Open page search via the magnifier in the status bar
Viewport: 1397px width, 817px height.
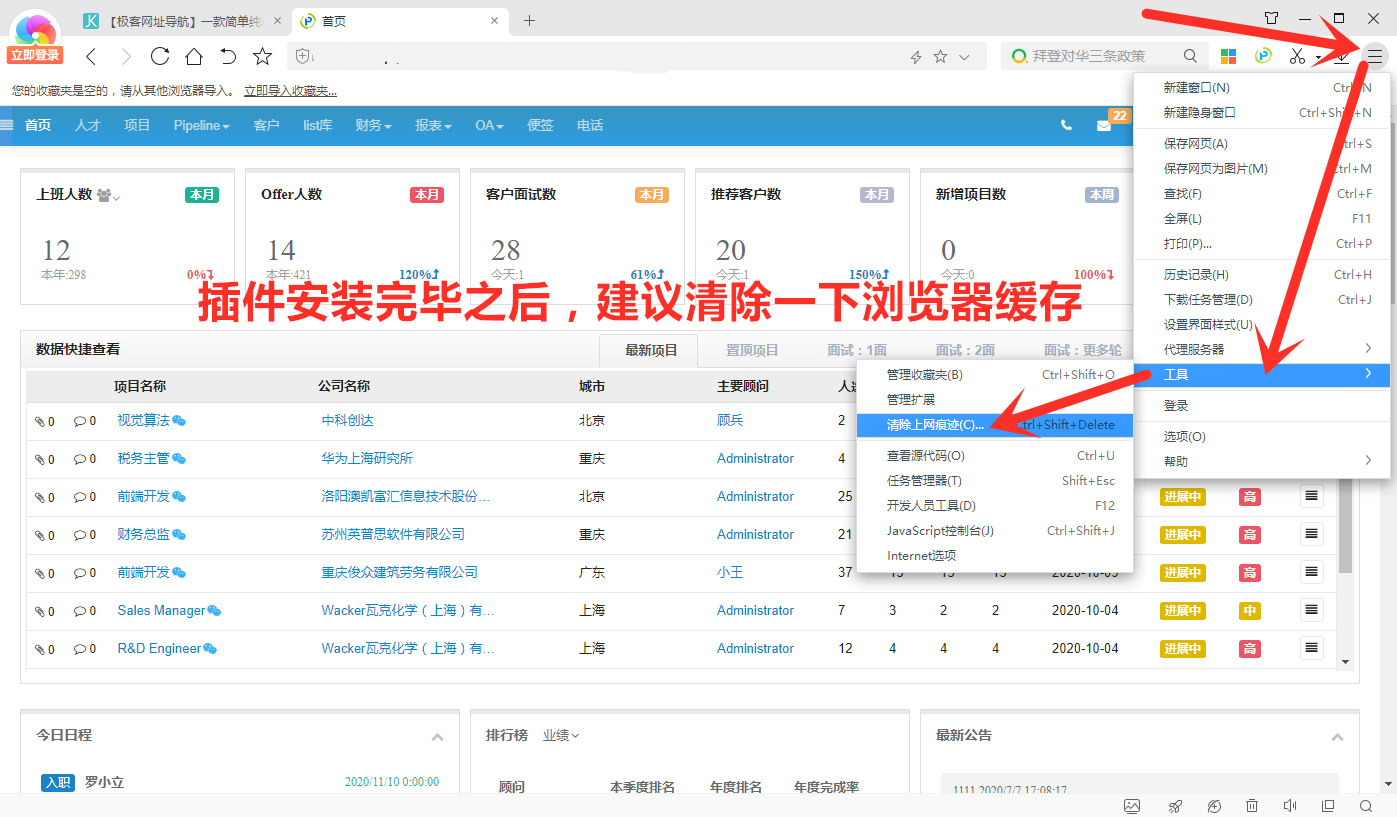pos(1367,805)
